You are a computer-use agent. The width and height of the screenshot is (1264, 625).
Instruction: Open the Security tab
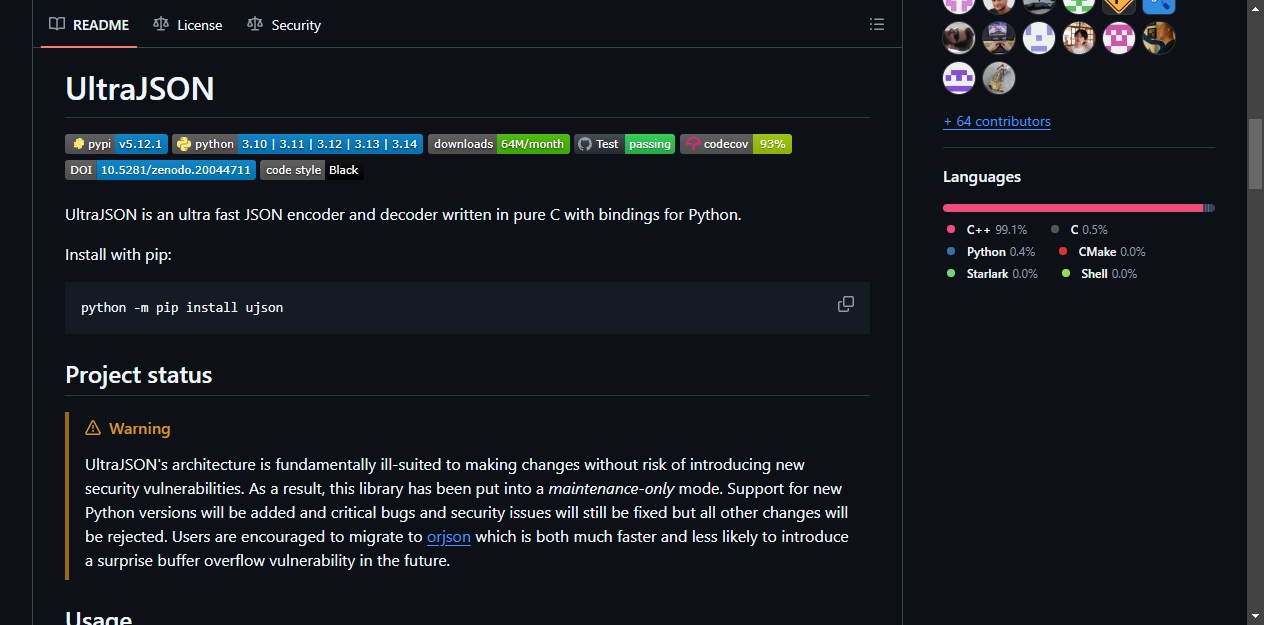[284, 25]
